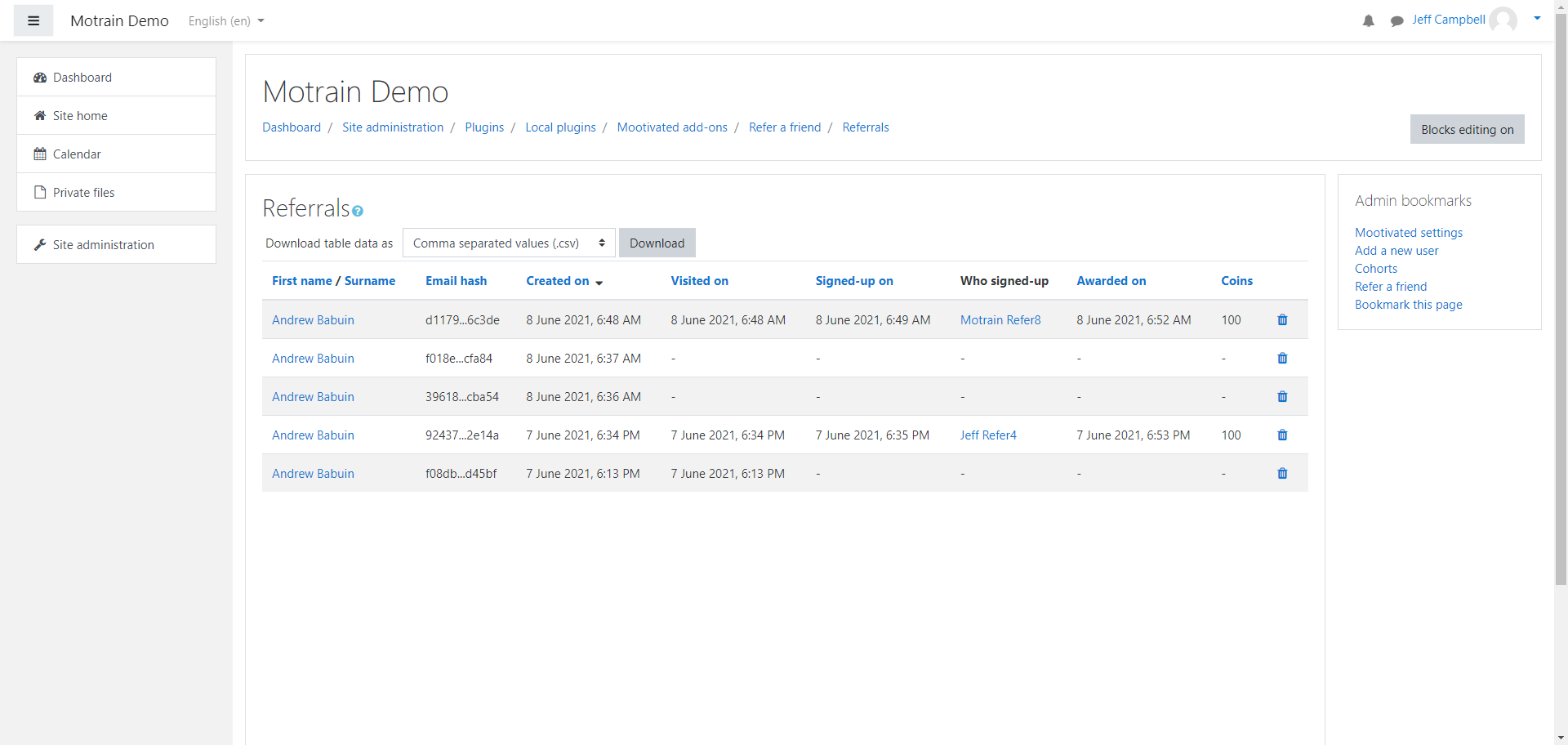Image resolution: width=1568 pixels, height=745 pixels.
Task: Click the Download button
Action: [657, 243]
